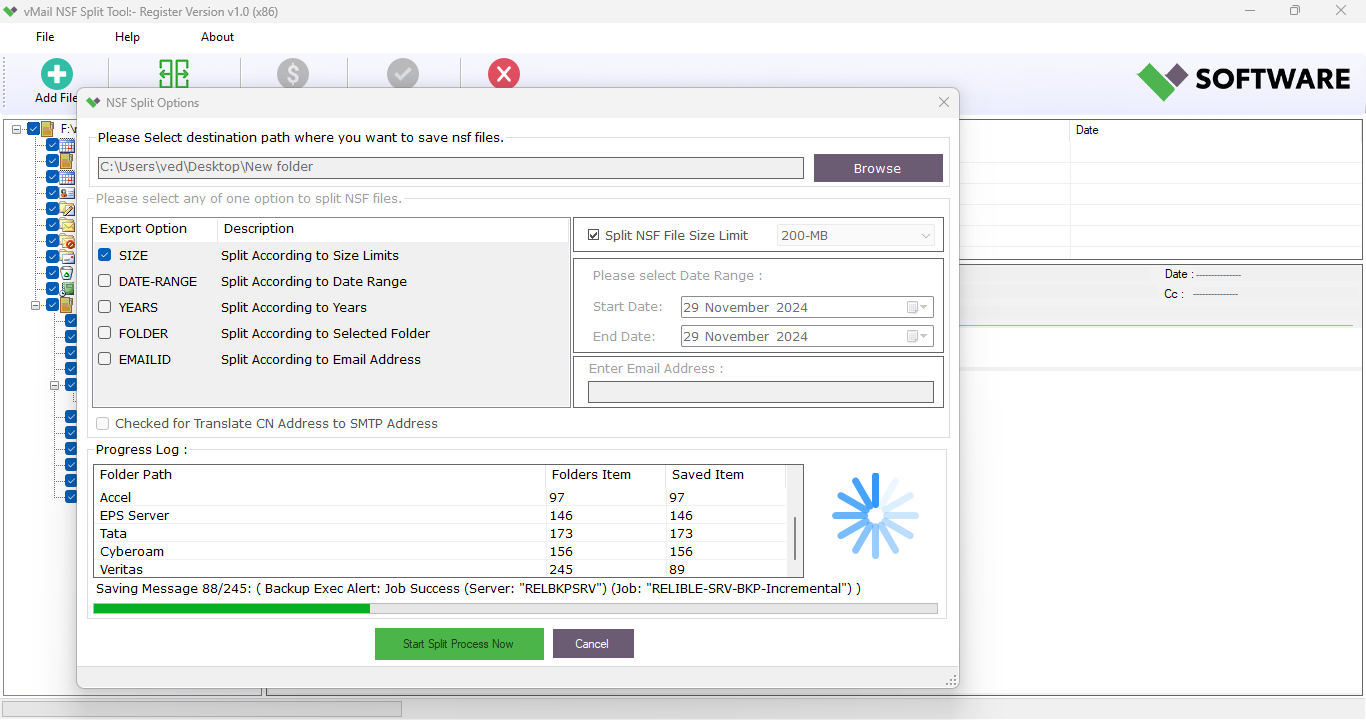Select the contacts icon in the folder tree
The width and height of the screenshot is (1366, 720).
click(x=67, y=193)
